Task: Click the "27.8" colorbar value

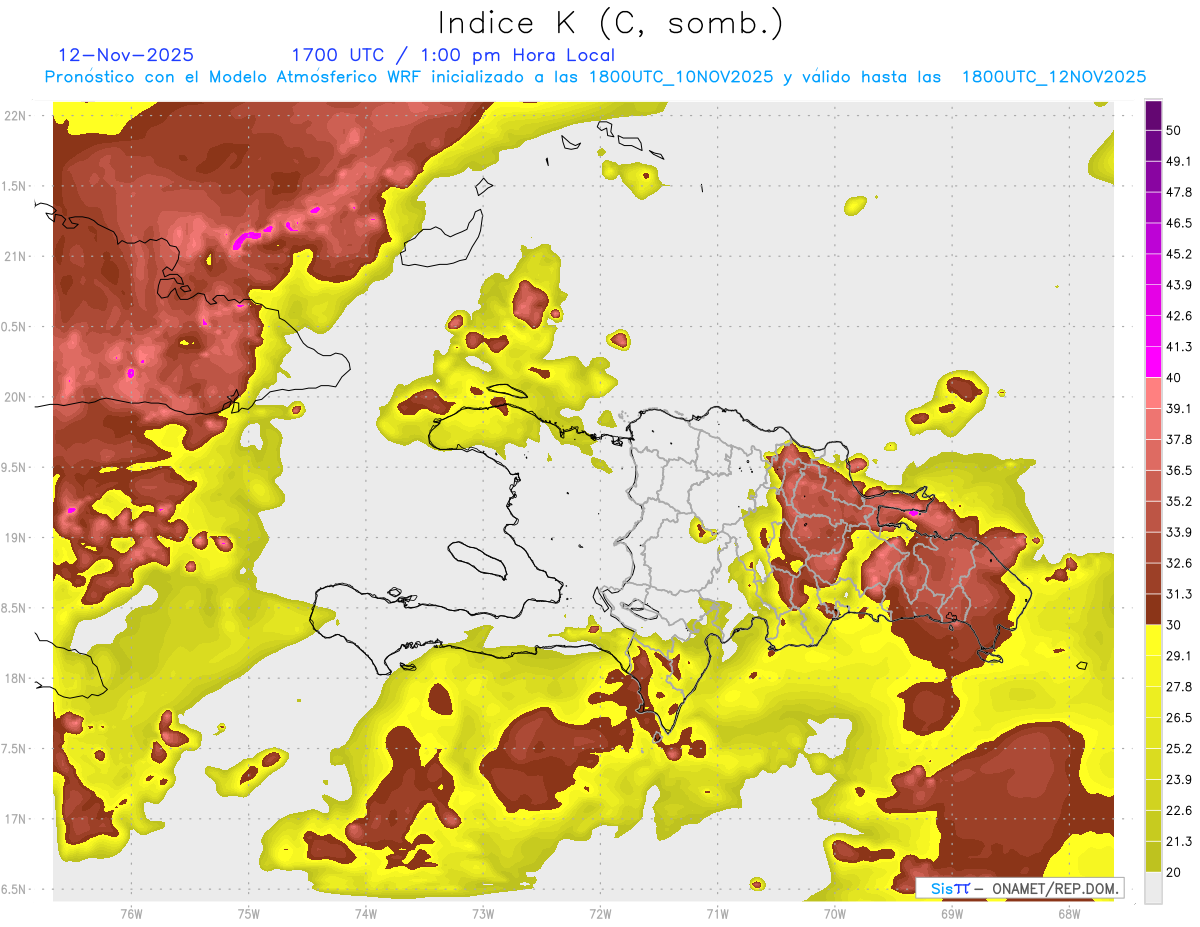Action: [x=1179, y=687]
